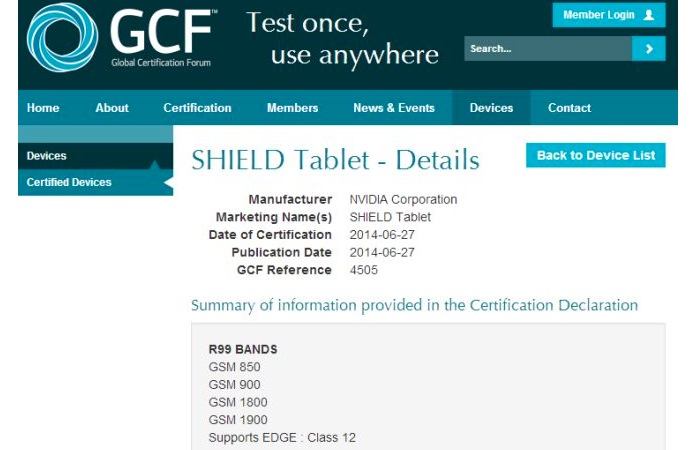The image size is (700, 450).
Task: Click the Test once, use anywhere tagline
Action: coord(342,39)
